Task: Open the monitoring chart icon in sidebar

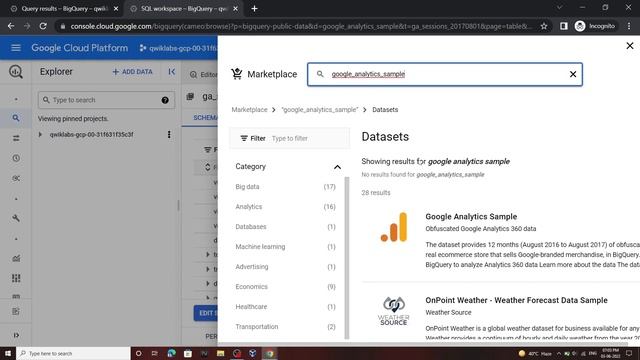Action: (x=16, y=258)
